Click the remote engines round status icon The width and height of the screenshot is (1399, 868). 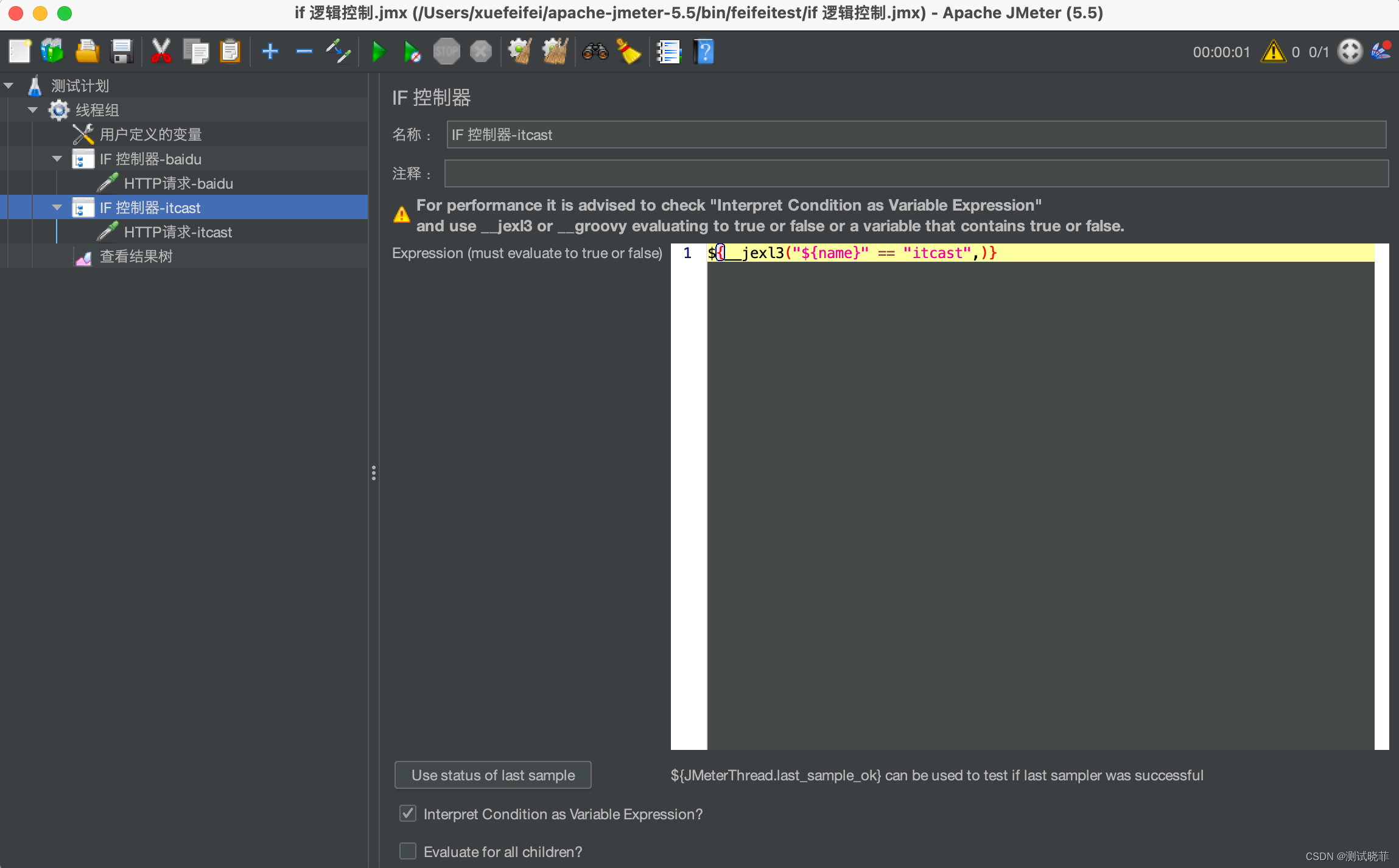click(x=1350, y=52)
